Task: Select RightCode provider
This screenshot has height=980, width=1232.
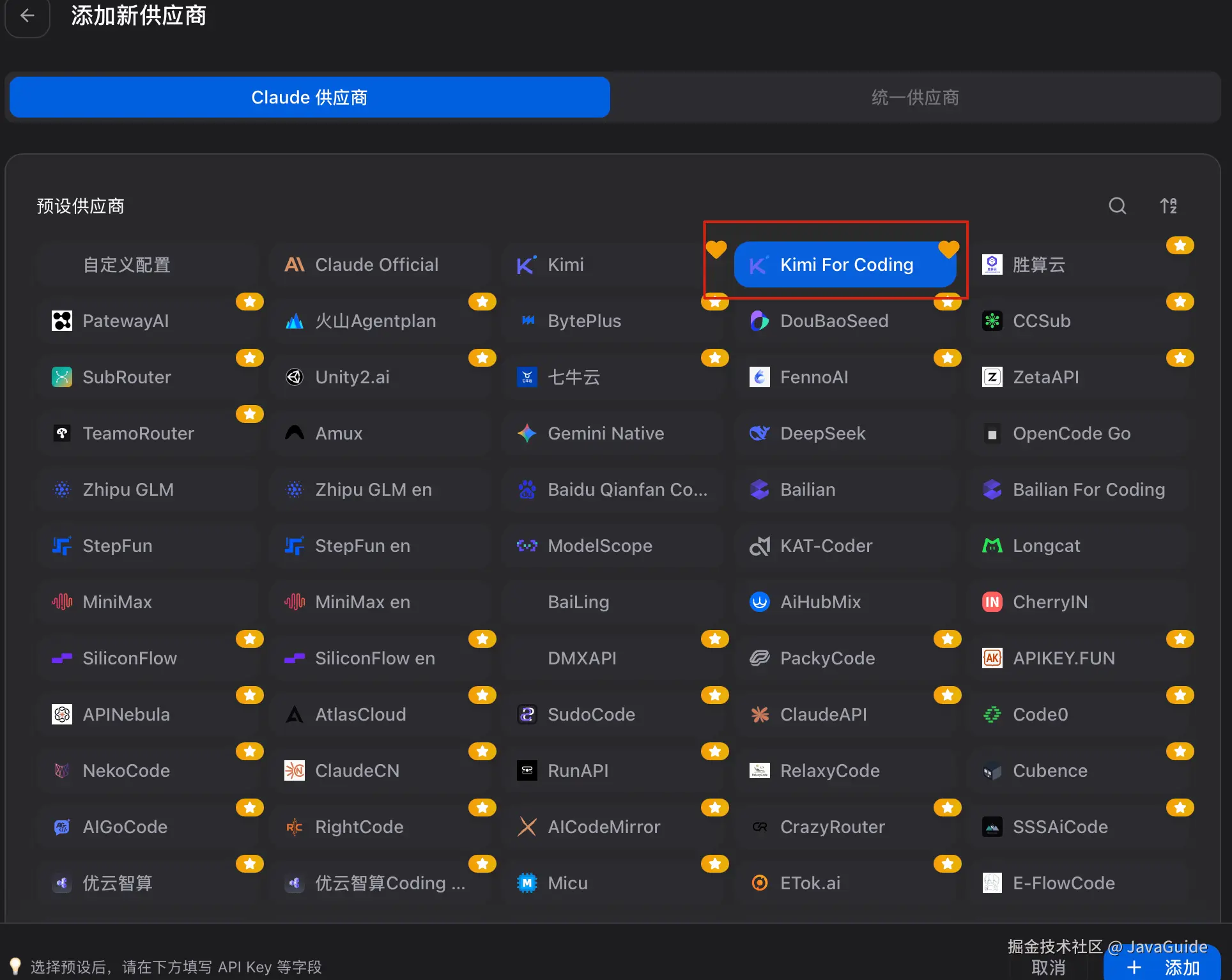Action: [381, 827]
